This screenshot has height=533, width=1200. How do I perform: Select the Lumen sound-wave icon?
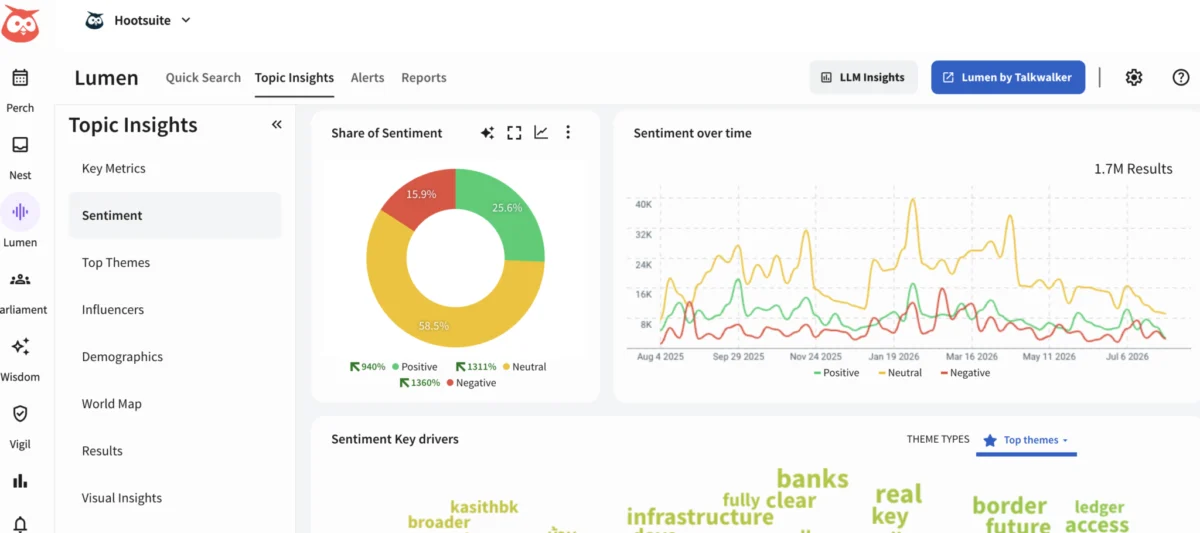point(20,212)
